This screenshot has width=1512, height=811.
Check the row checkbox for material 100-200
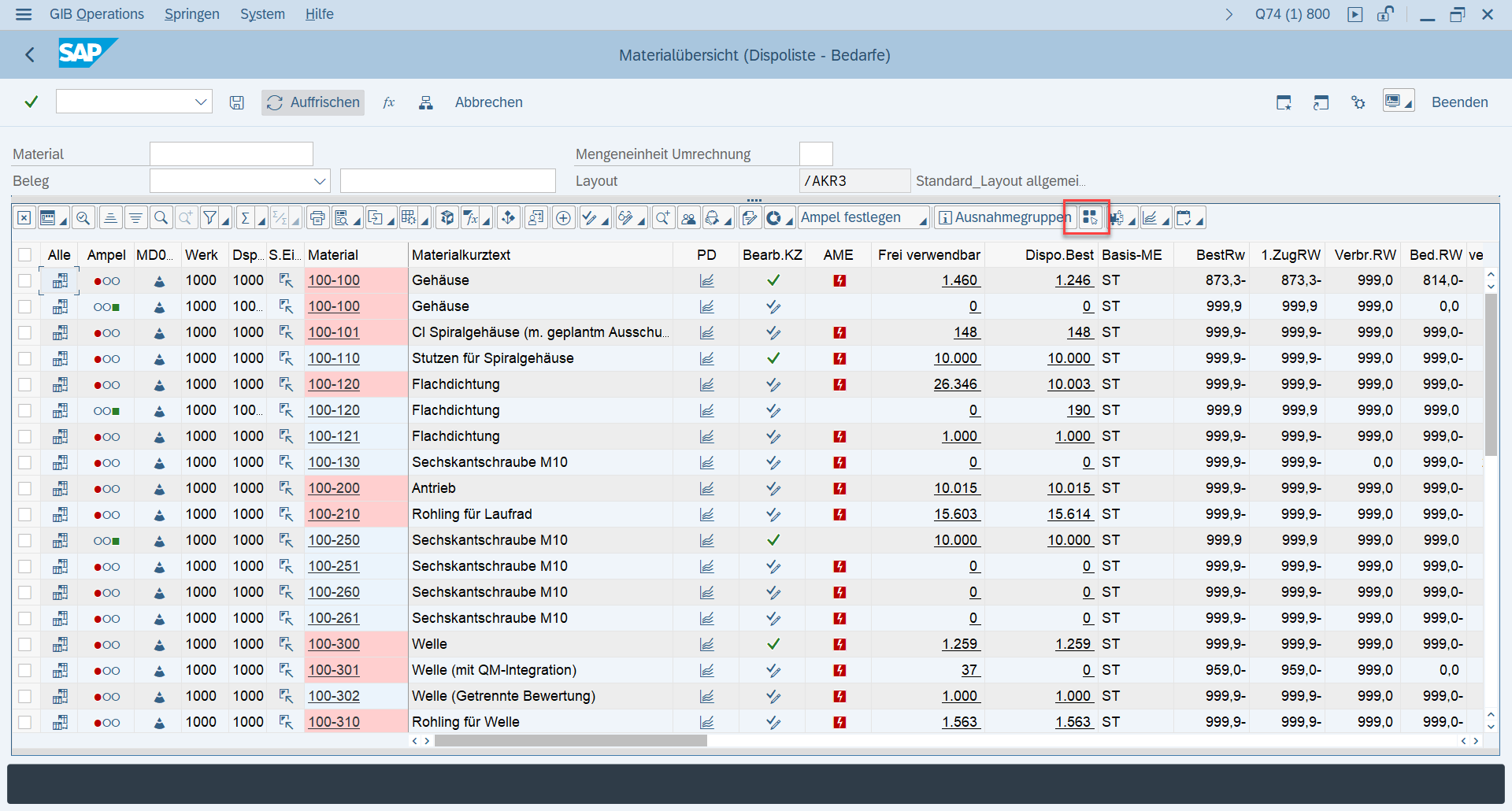click(x=25, y=488)
